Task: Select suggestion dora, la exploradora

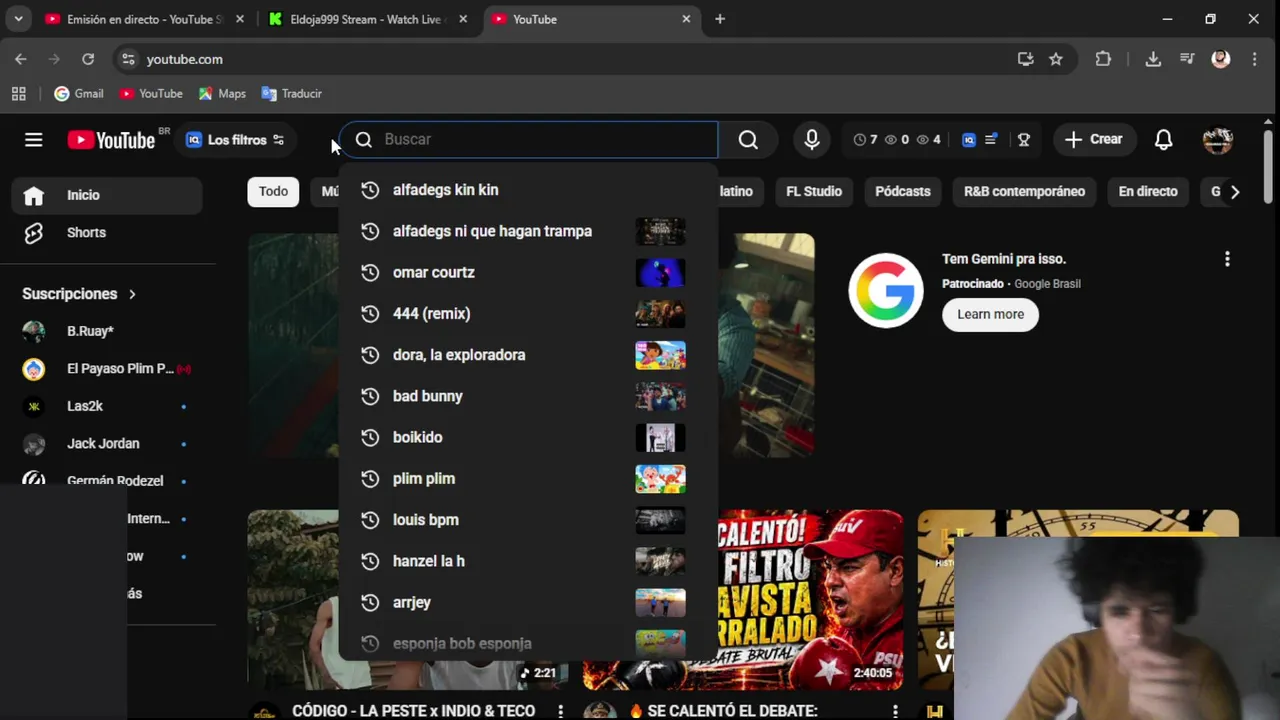Action: tap(528, 355)
